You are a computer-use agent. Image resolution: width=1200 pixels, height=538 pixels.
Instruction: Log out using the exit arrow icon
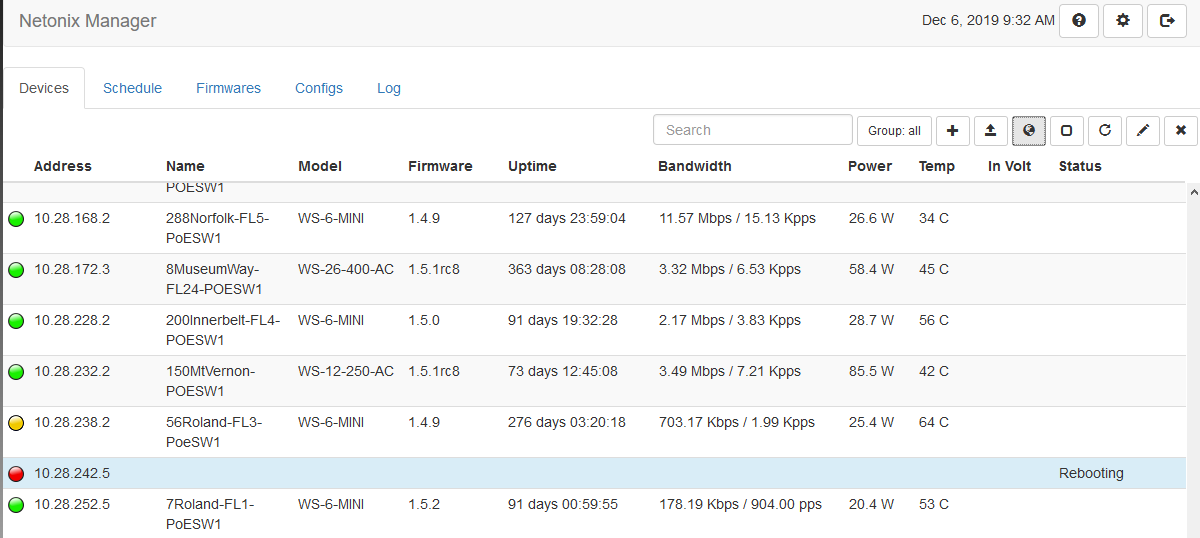[x=1167, y=21]
